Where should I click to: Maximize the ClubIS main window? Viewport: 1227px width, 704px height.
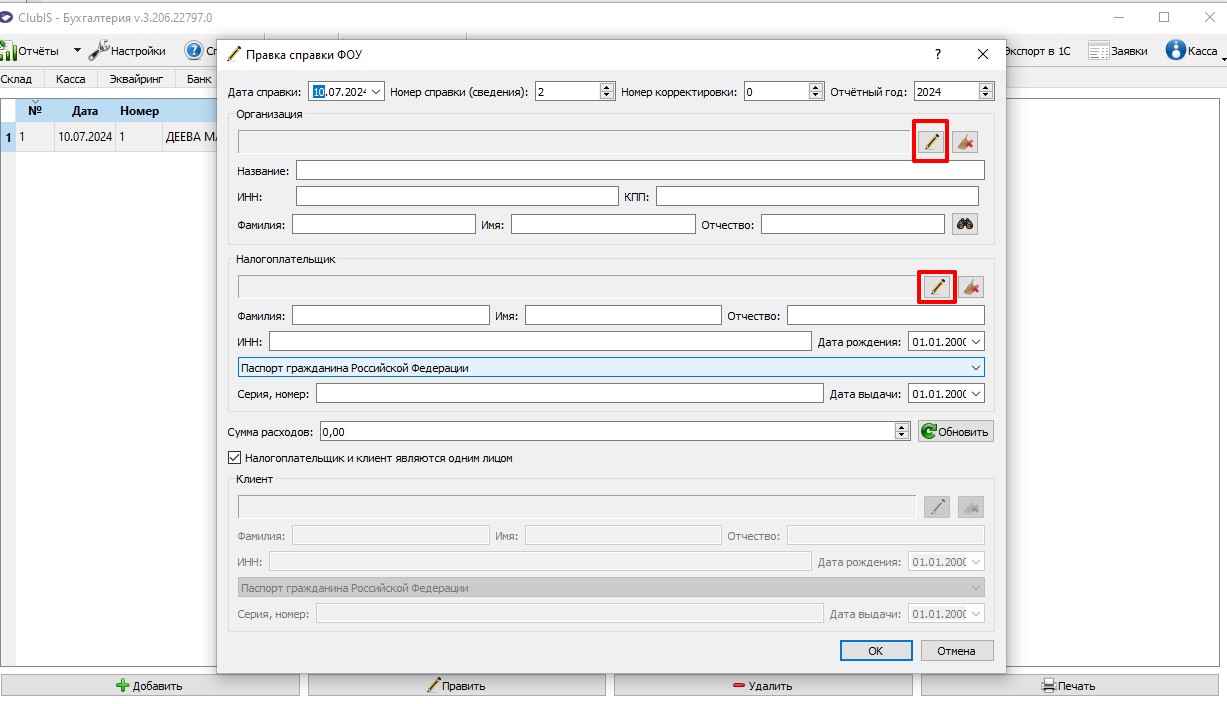tap(1164, 17)
